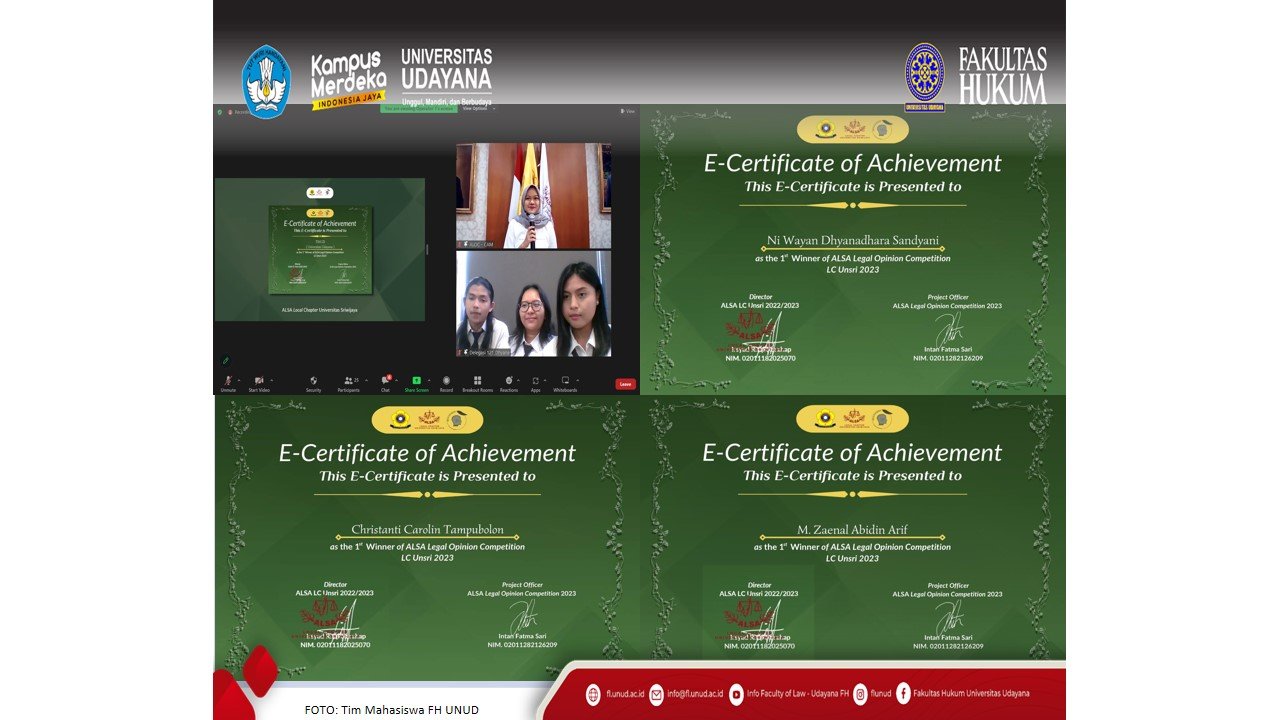Toggle the Unmute microphone button
Image resolution: width=1280 pixels, height=720 pixels.
click(228, 381)
